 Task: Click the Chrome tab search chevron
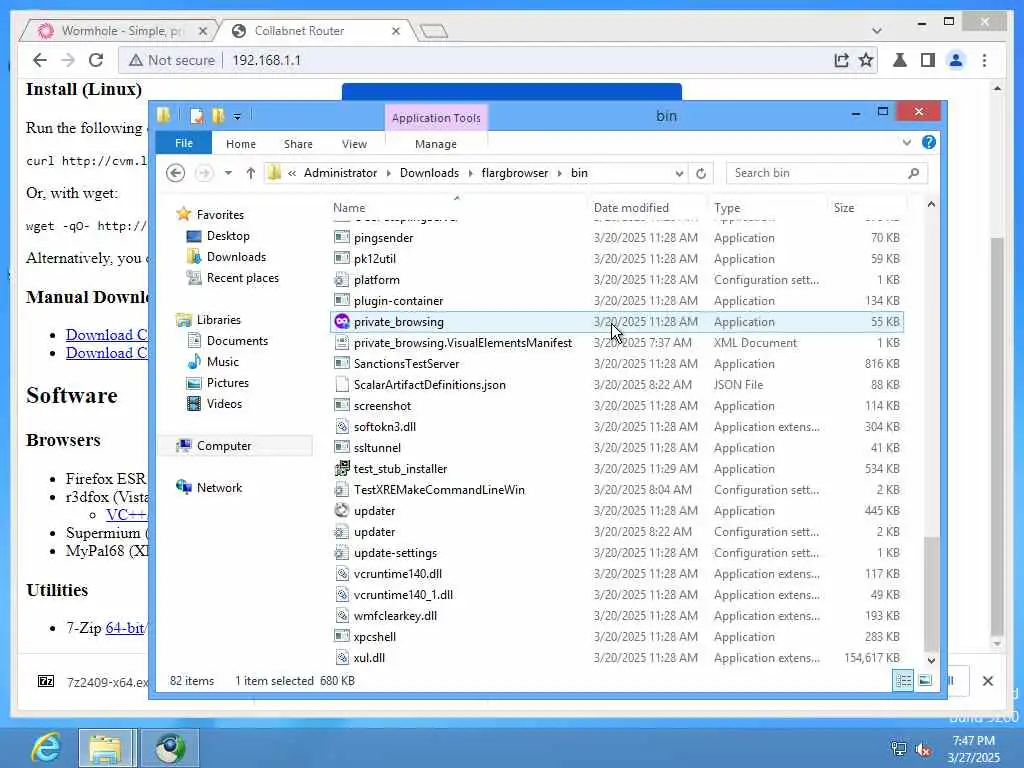click(x=876, y=31)
